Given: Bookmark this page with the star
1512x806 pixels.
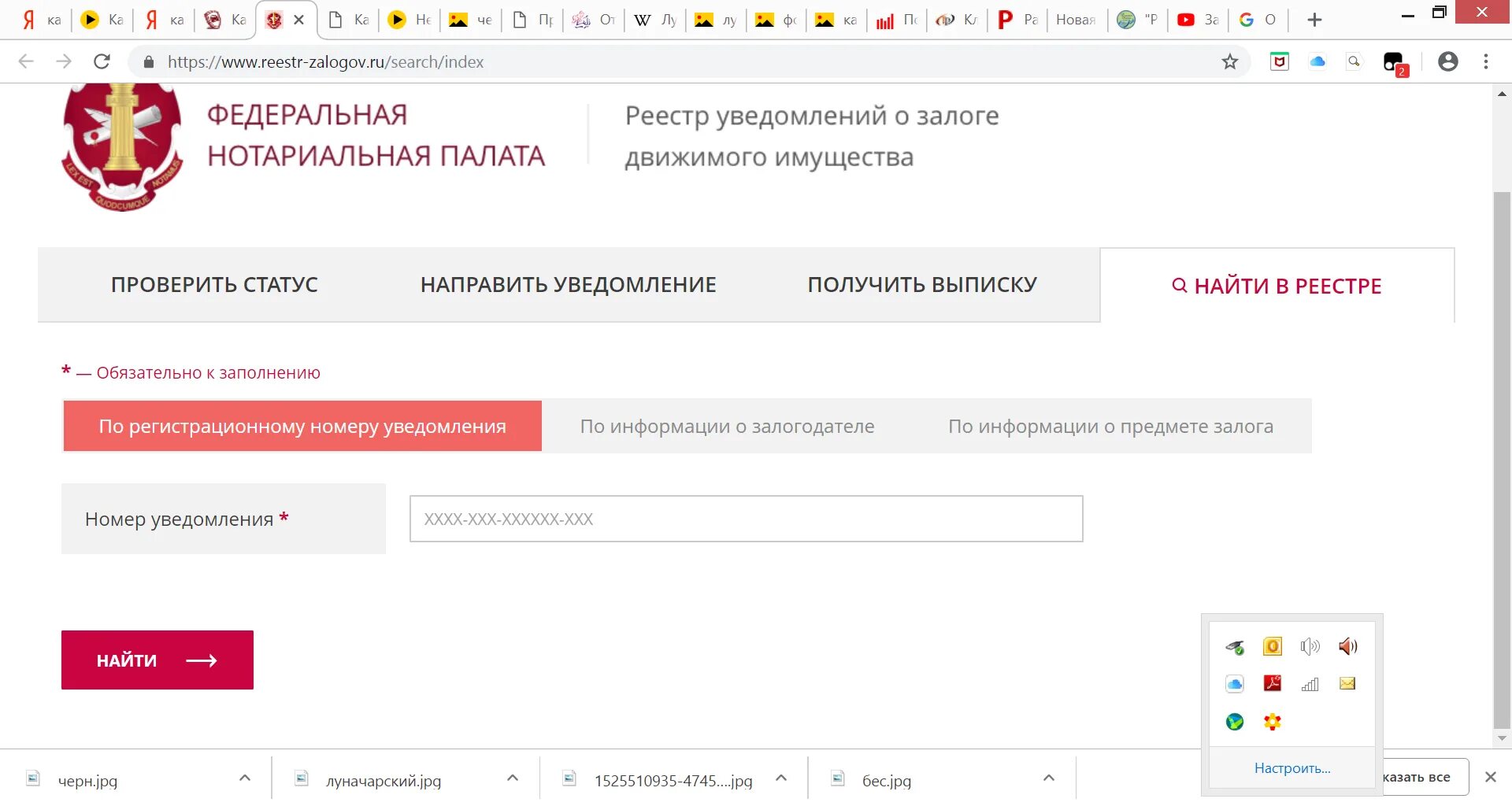Looking at the screenshot, I should click(1229, 61).
